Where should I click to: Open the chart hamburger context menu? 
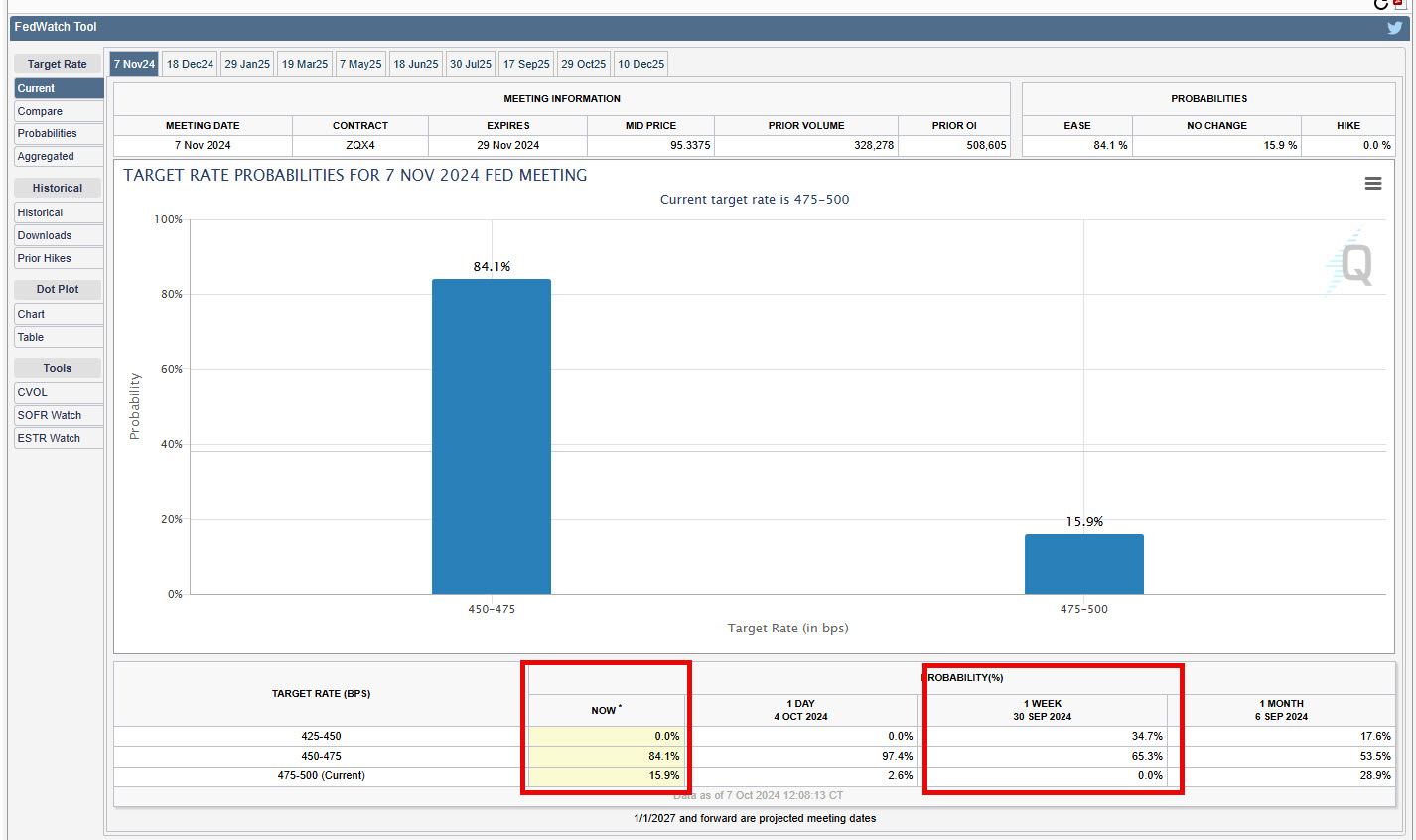click(1373, 184)
